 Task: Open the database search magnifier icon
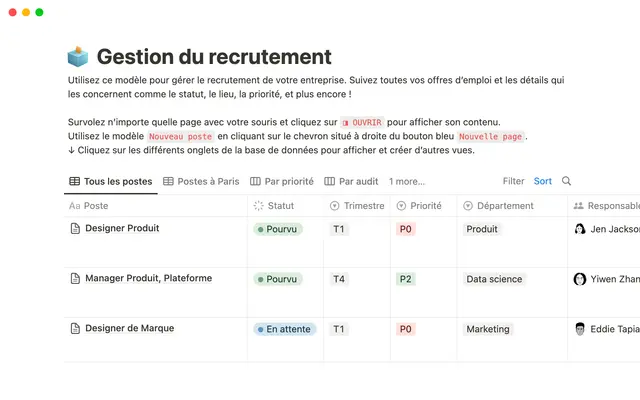(567, 181)
